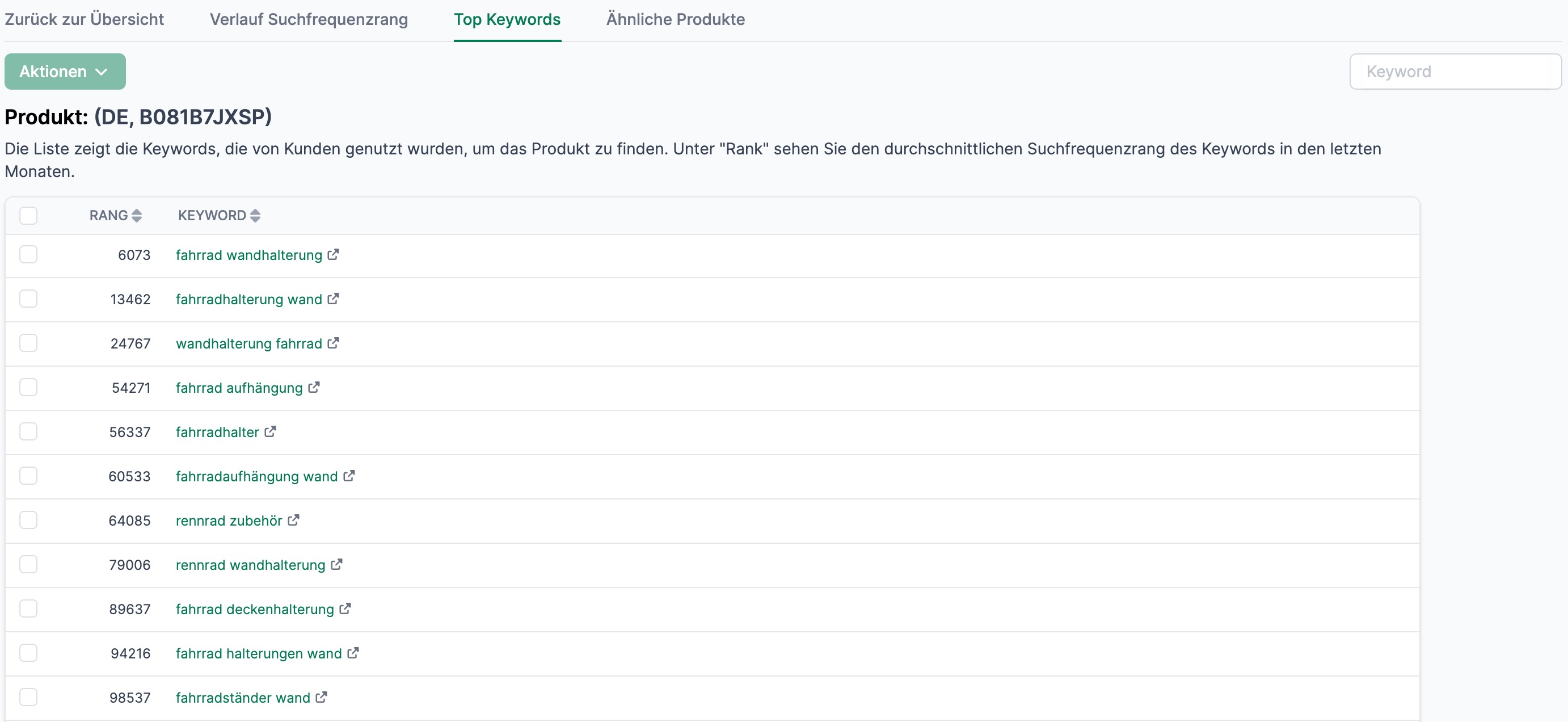1568x722 pixels.
Task: Click external link icon next to fahrradständer wand
Action: coord(322,697)
